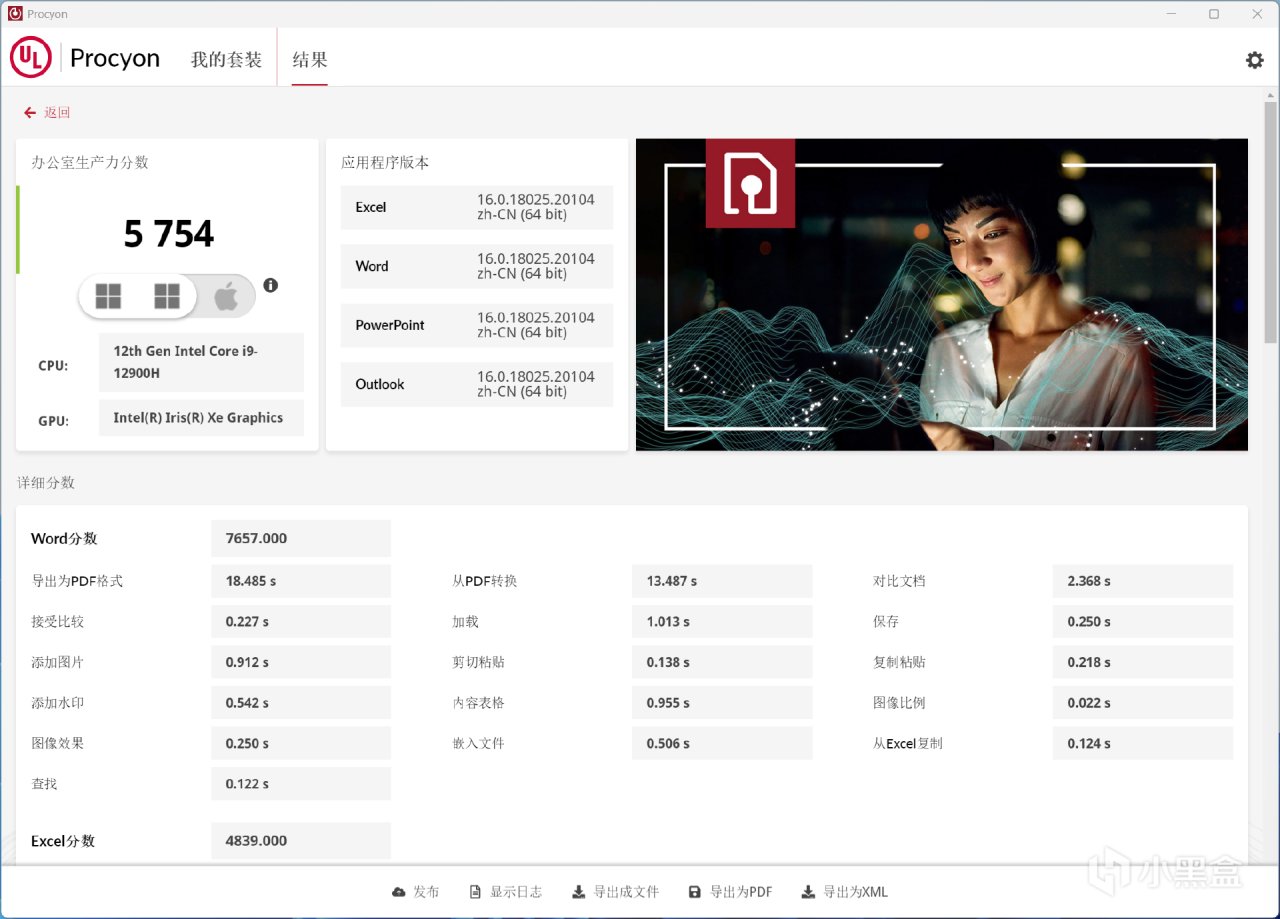This screenshot has height=919, width=1280.
Task: Click the Outlook application version label
Action: tap(380, 384)
